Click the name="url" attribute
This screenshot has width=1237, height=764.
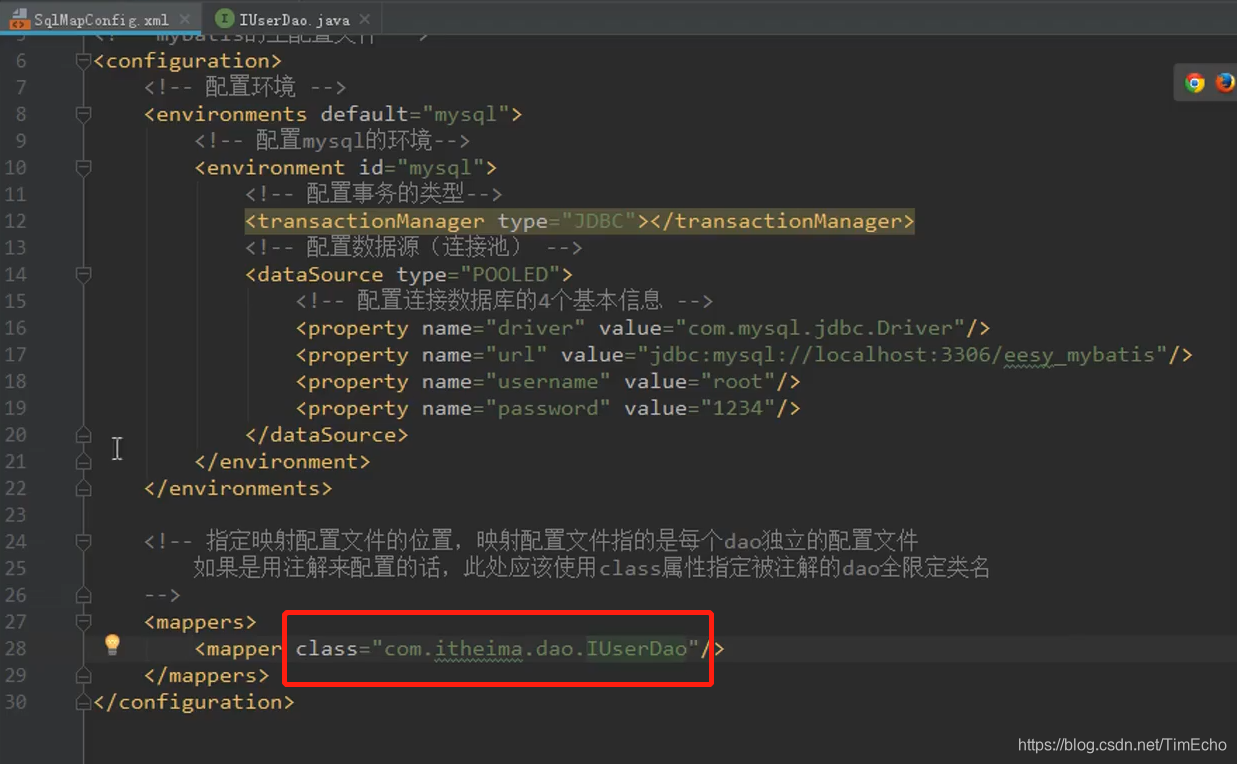485,355
